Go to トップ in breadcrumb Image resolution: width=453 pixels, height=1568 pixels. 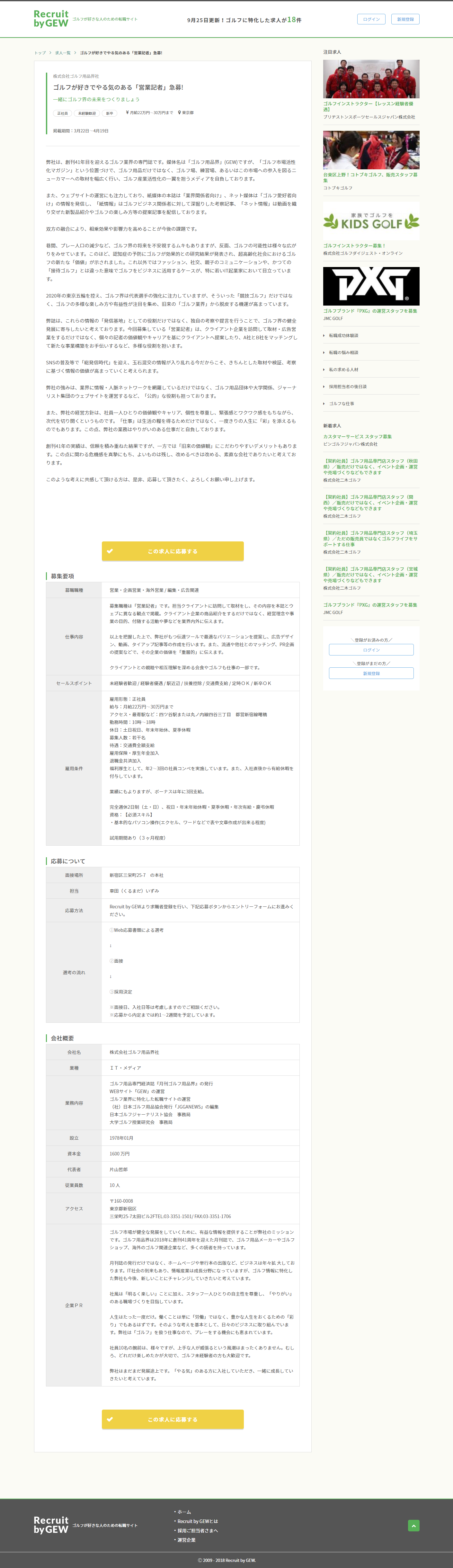coord(40,53)
